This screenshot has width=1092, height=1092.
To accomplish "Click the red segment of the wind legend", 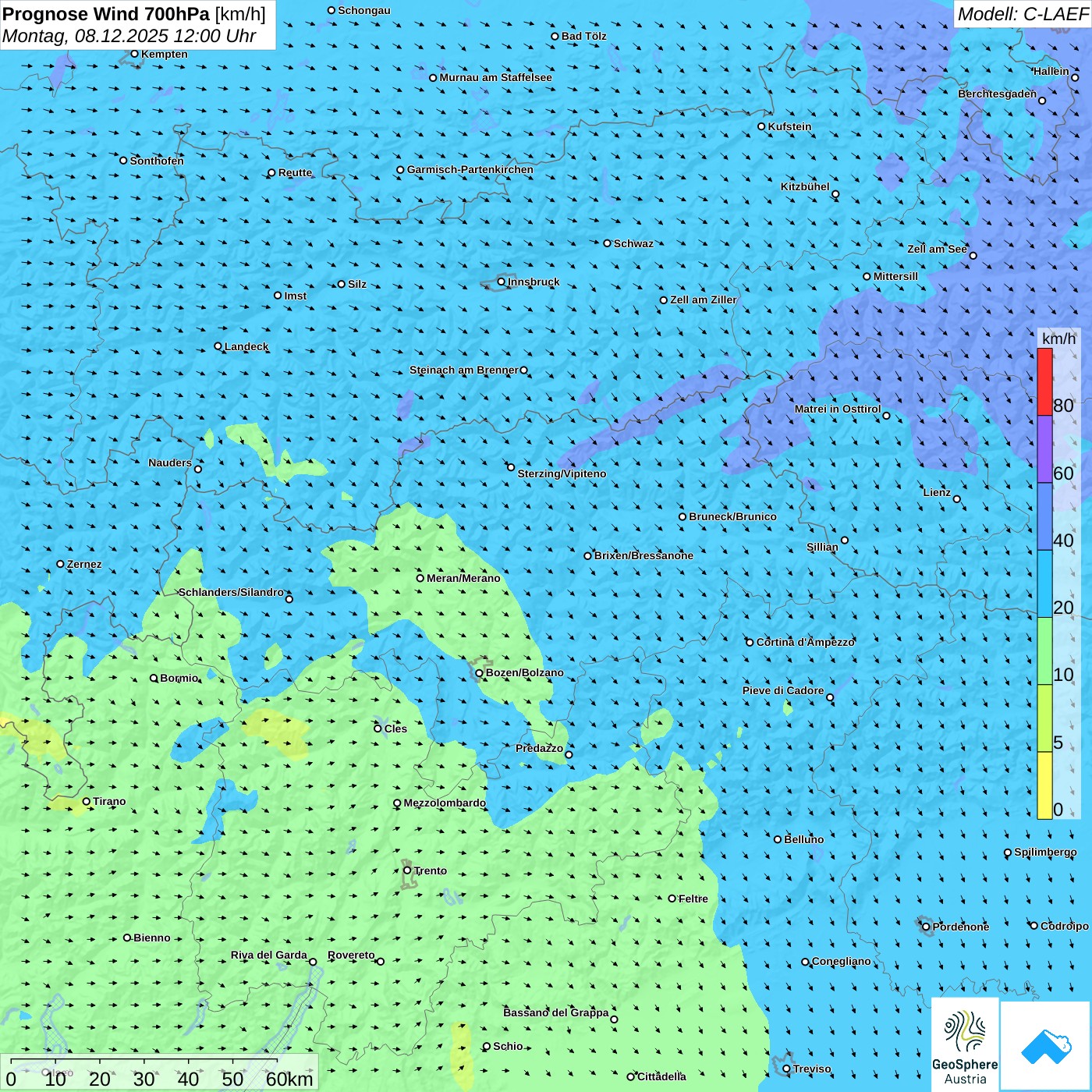I will (1044, 381).
